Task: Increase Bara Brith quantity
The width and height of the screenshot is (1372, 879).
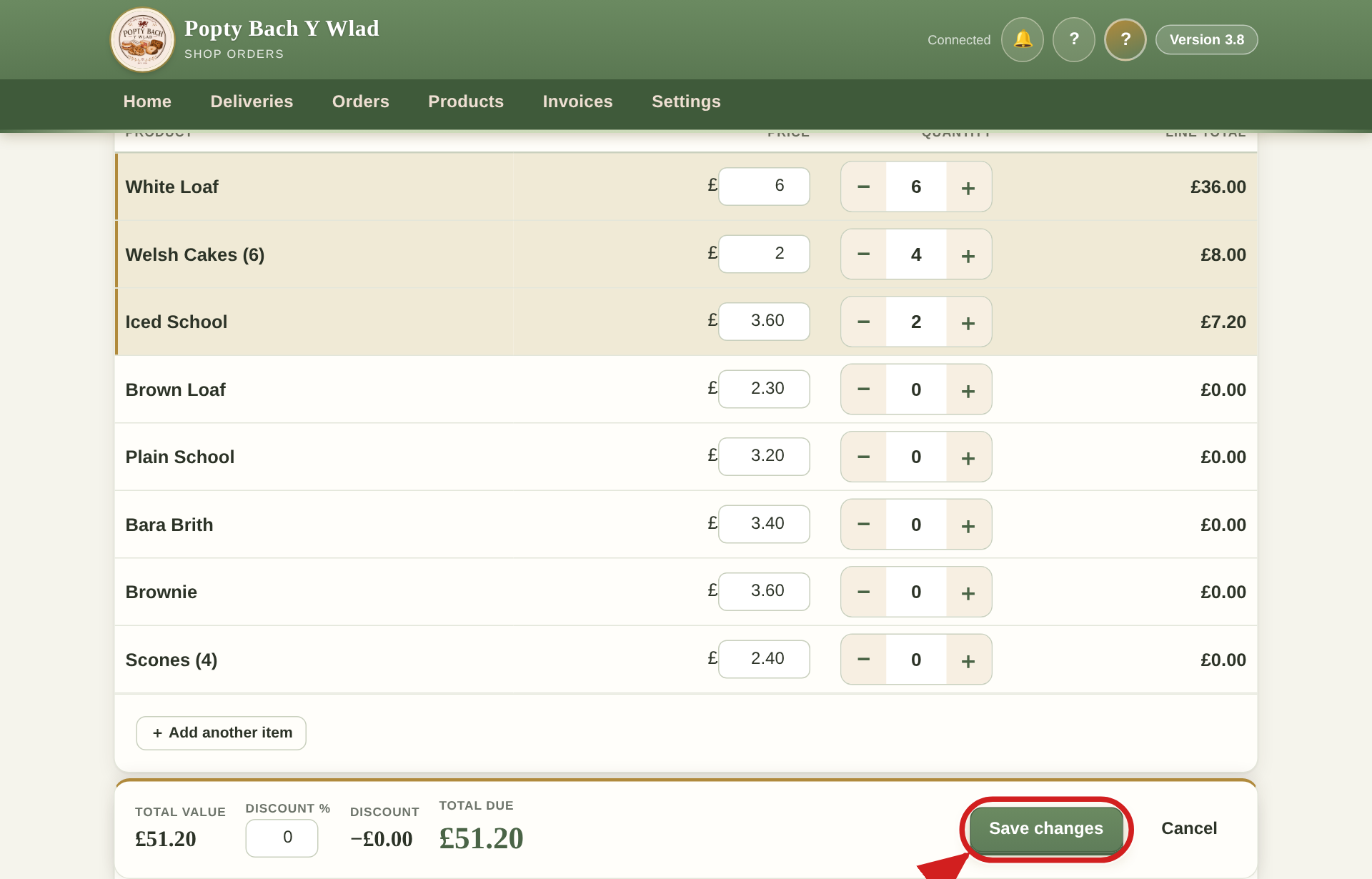Action: tap(969, 525)
